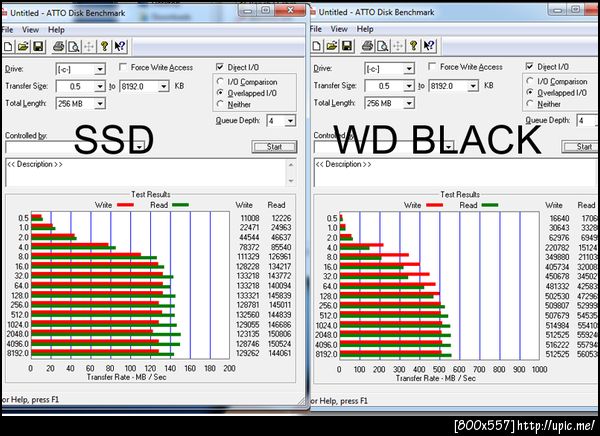Select I/O Comparison radio in left window

(220, 82)
